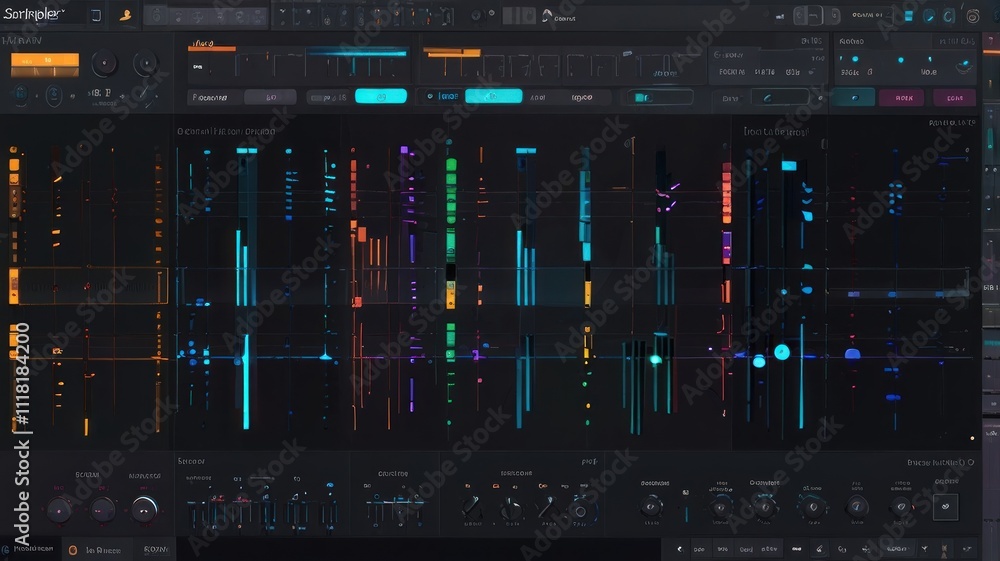Click the red-orange LED meter column in the timeline
Screen dimensions: 1000x561
(x=726, y=193)
